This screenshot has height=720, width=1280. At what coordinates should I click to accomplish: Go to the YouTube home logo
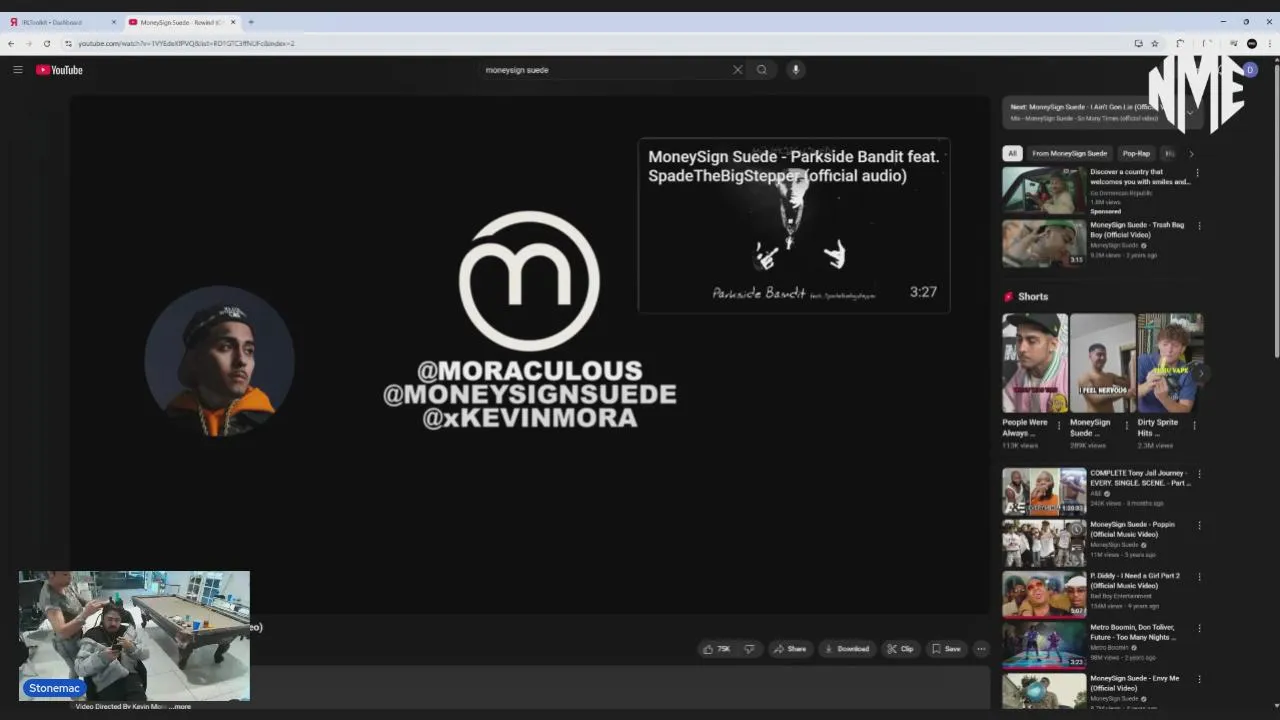click(59, 70)
